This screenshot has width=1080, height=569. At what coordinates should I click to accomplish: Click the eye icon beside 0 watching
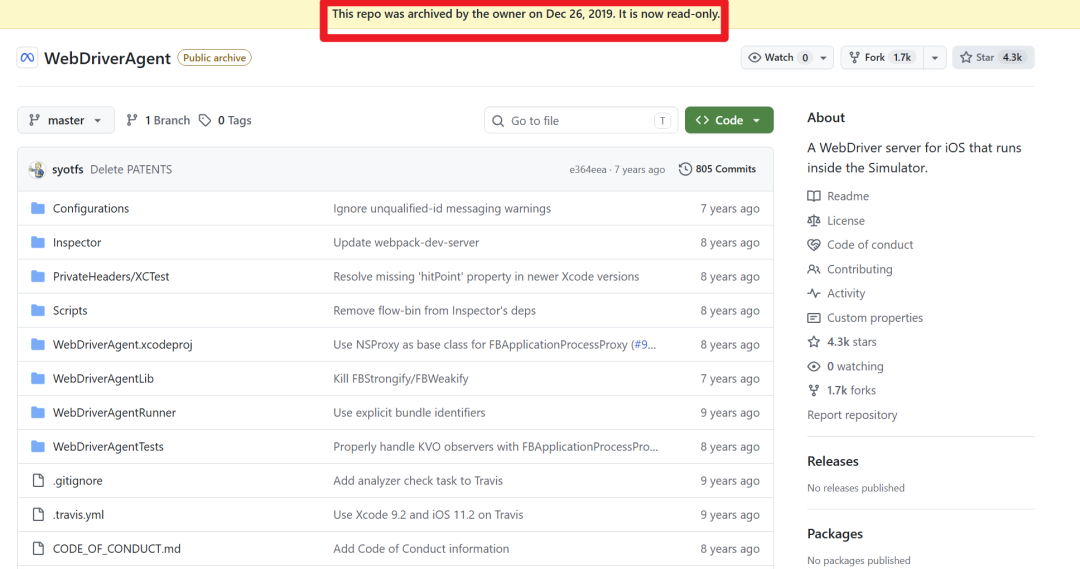[x=814, y=366]
